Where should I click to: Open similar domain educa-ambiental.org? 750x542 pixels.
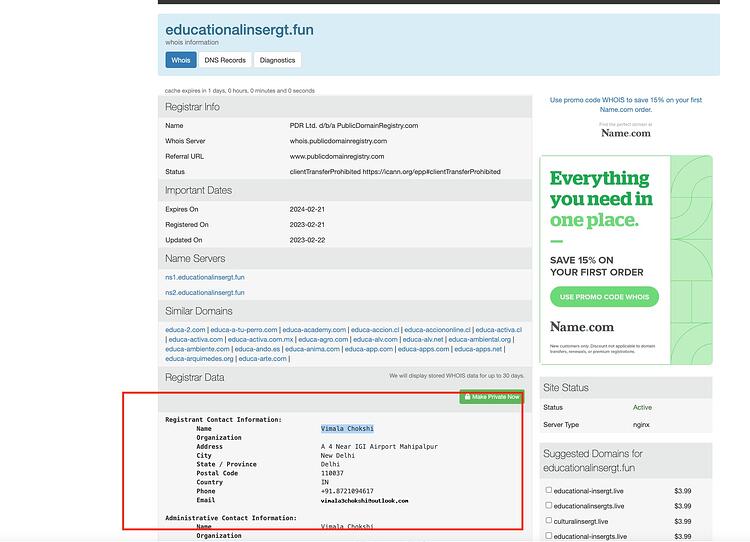(x=479, y=339)
